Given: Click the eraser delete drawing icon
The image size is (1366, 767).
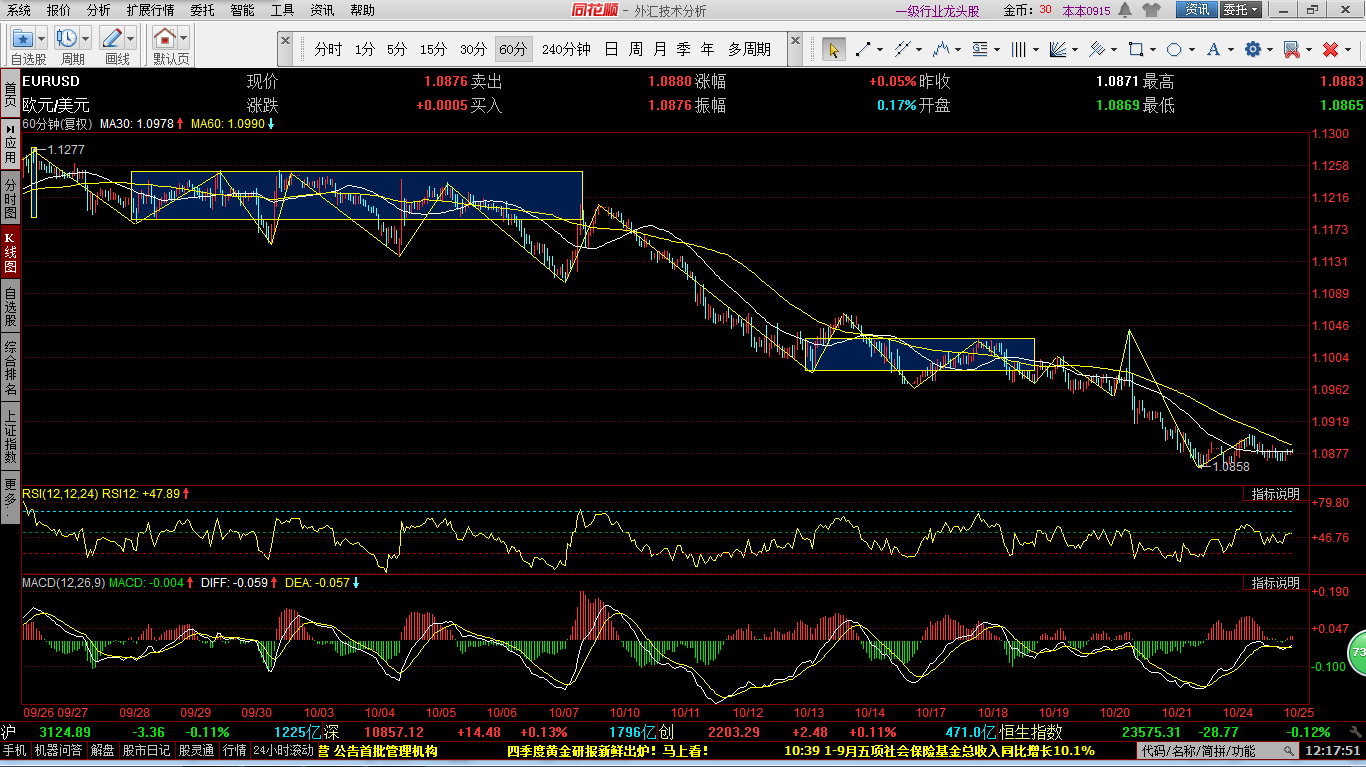Looking at the screenshot, I should tap(1291, 49).
